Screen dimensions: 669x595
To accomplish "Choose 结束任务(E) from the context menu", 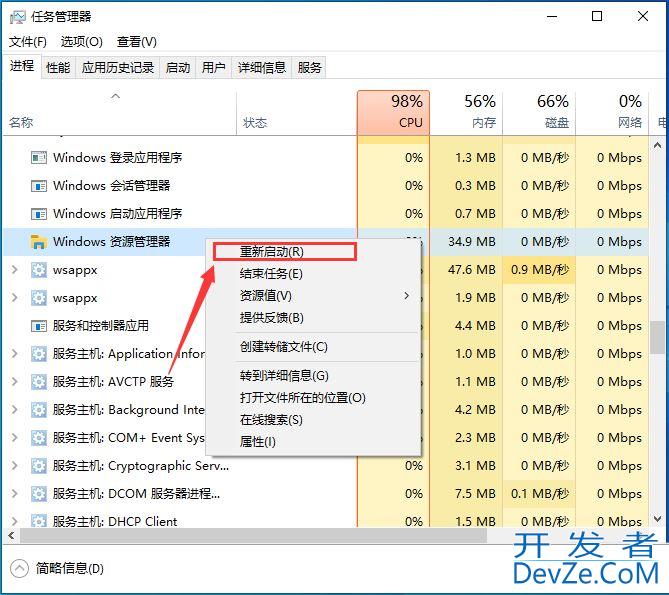I will point(313,274).
